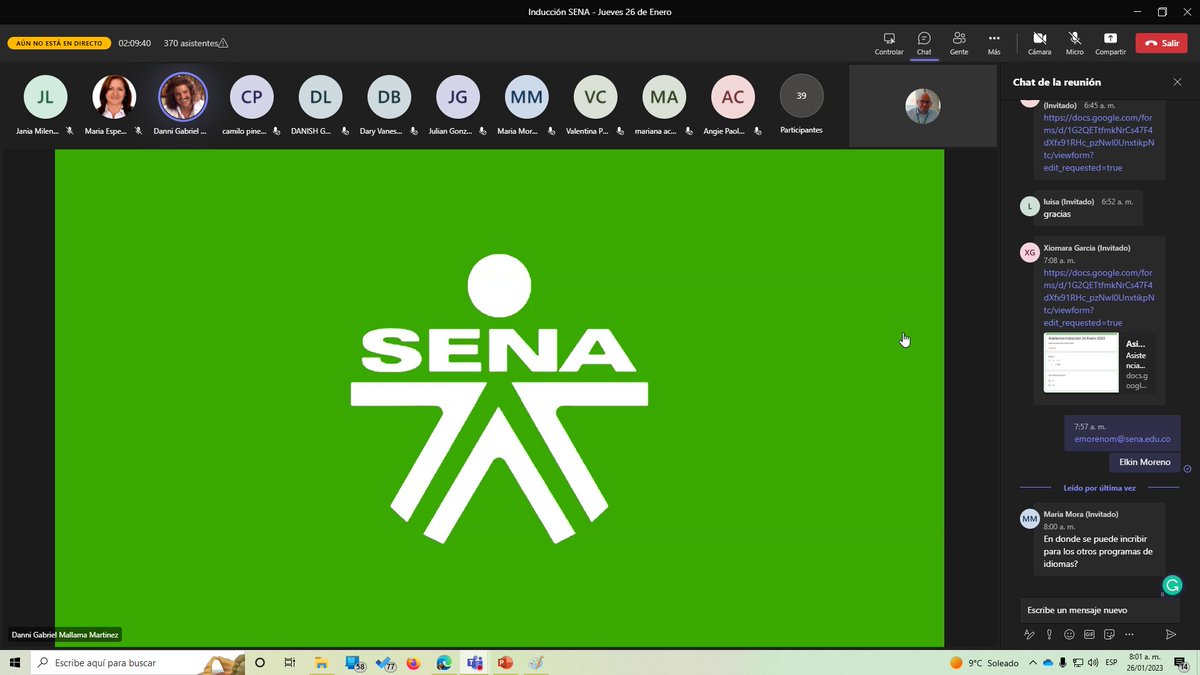Click the Danni Gabriel Mallama Martinez name label
This screenshot has width=1200, height=675.
(65, 634)
